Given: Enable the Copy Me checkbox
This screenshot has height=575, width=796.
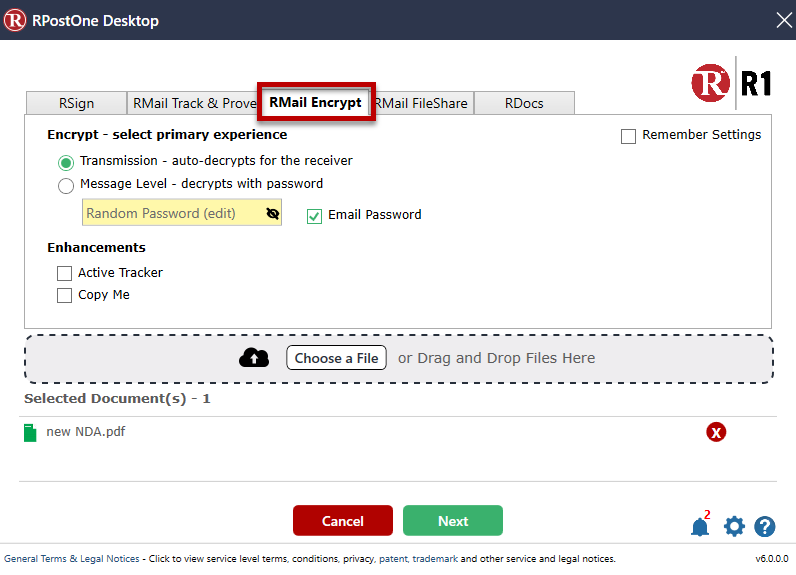Looking at the screenshot, I should tap(64, 295).
